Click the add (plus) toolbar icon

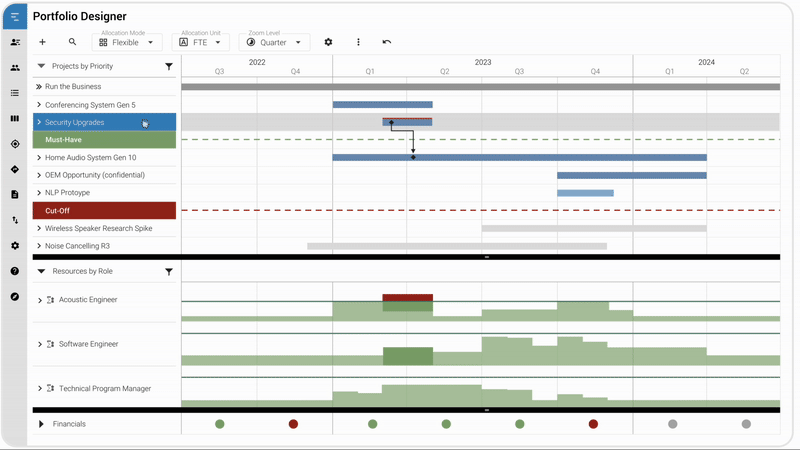(x=42, y=43)
